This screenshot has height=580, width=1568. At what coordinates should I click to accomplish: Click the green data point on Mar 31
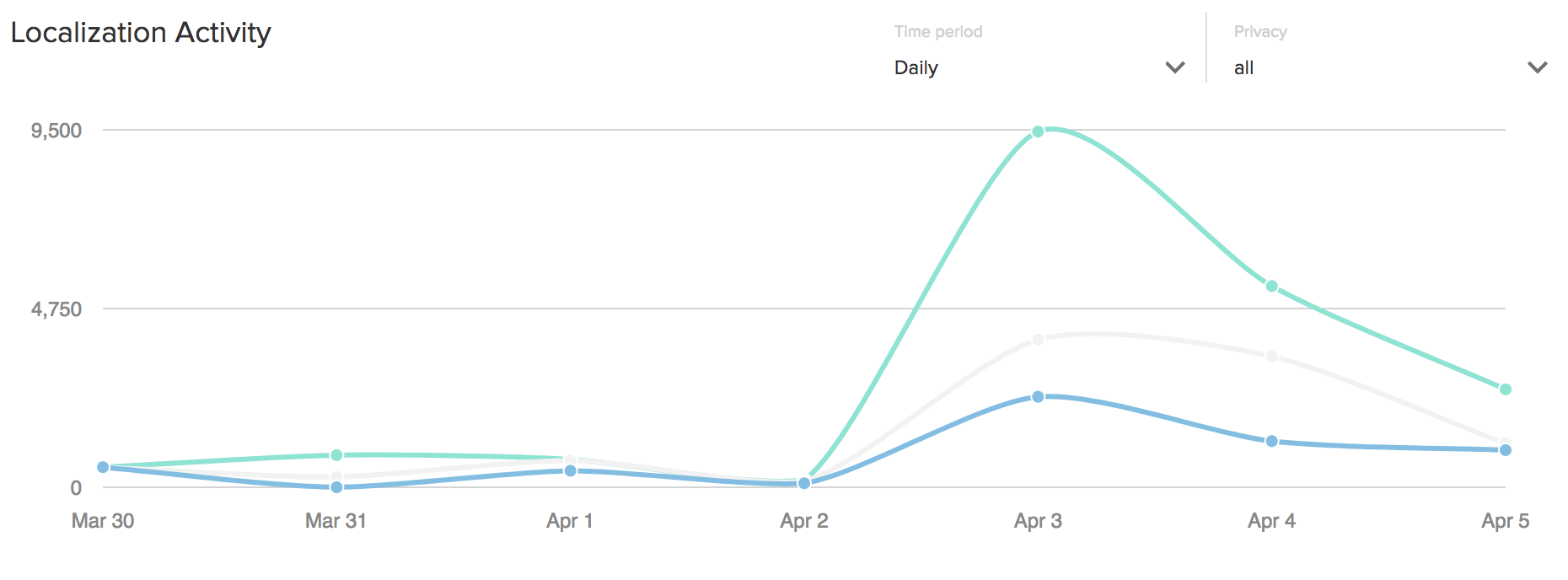point(336,455)
